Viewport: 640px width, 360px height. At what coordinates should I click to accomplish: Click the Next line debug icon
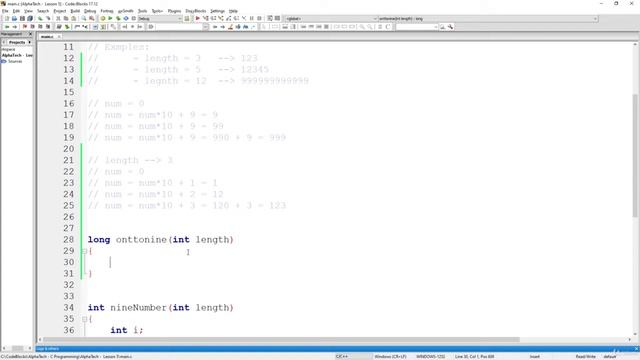213,18
